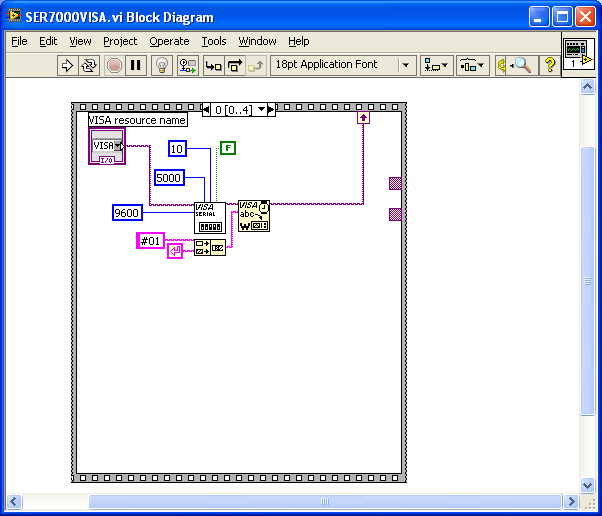Select the VISA Configure Serial Port node
The height and width of the screenshot is (516, 602).
(x=210, y=218)
